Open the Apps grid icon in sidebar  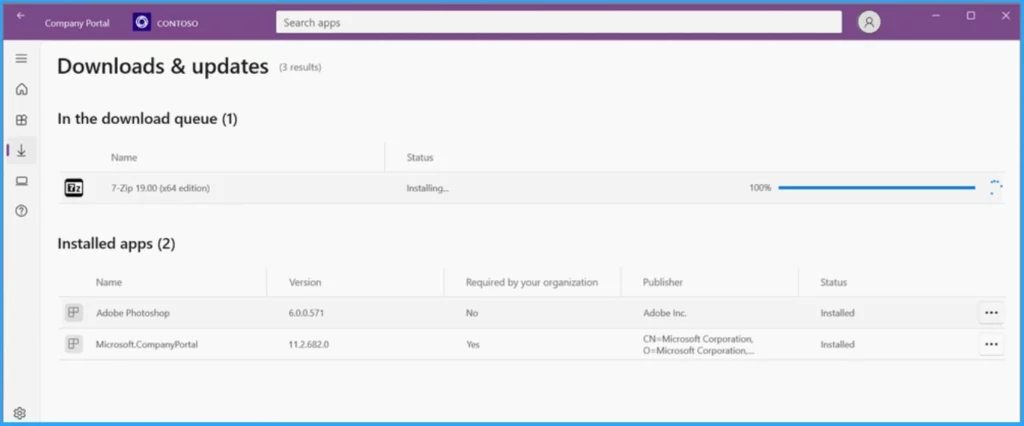22,120
